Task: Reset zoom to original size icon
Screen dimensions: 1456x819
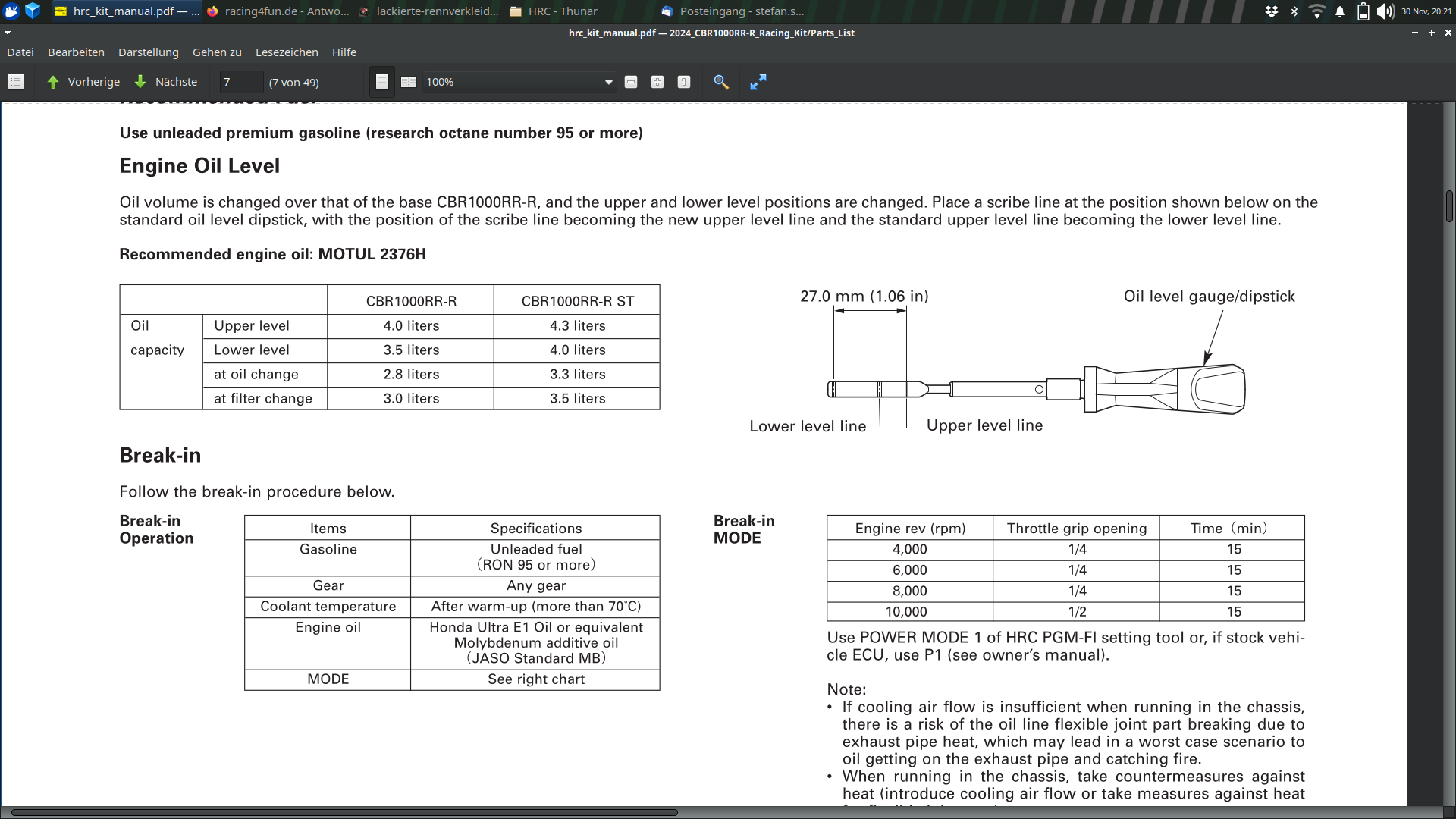Action: (x=684, y=82)
